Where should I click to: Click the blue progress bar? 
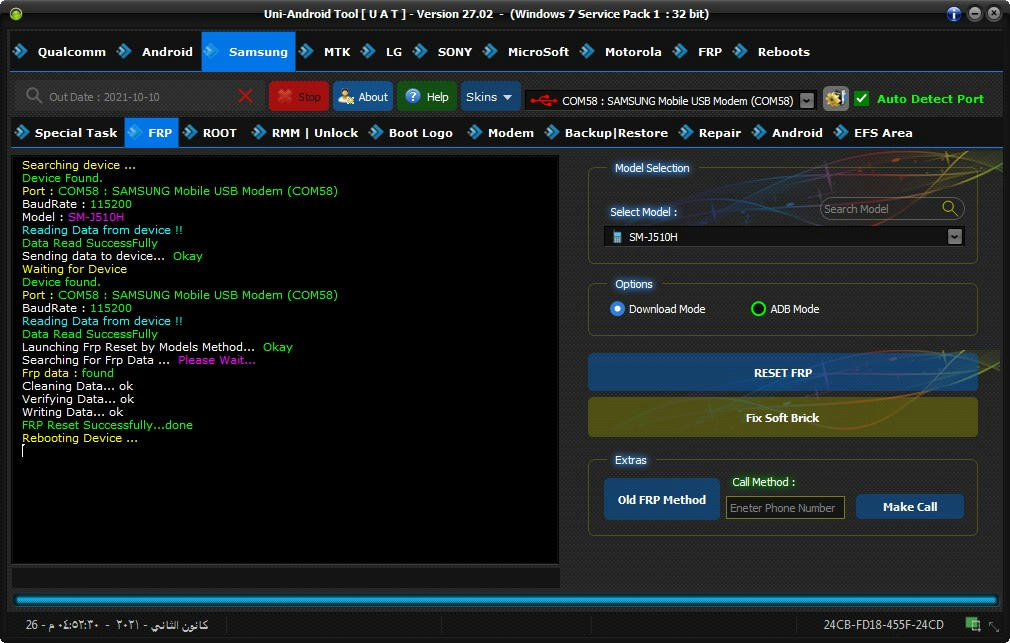(506, 600)
